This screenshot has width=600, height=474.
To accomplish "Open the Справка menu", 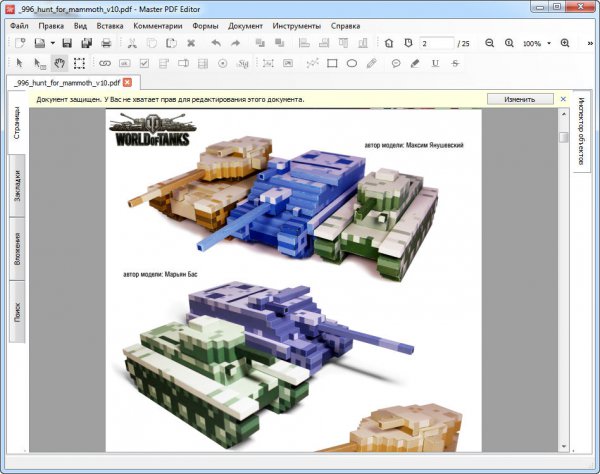I will 346,26.
